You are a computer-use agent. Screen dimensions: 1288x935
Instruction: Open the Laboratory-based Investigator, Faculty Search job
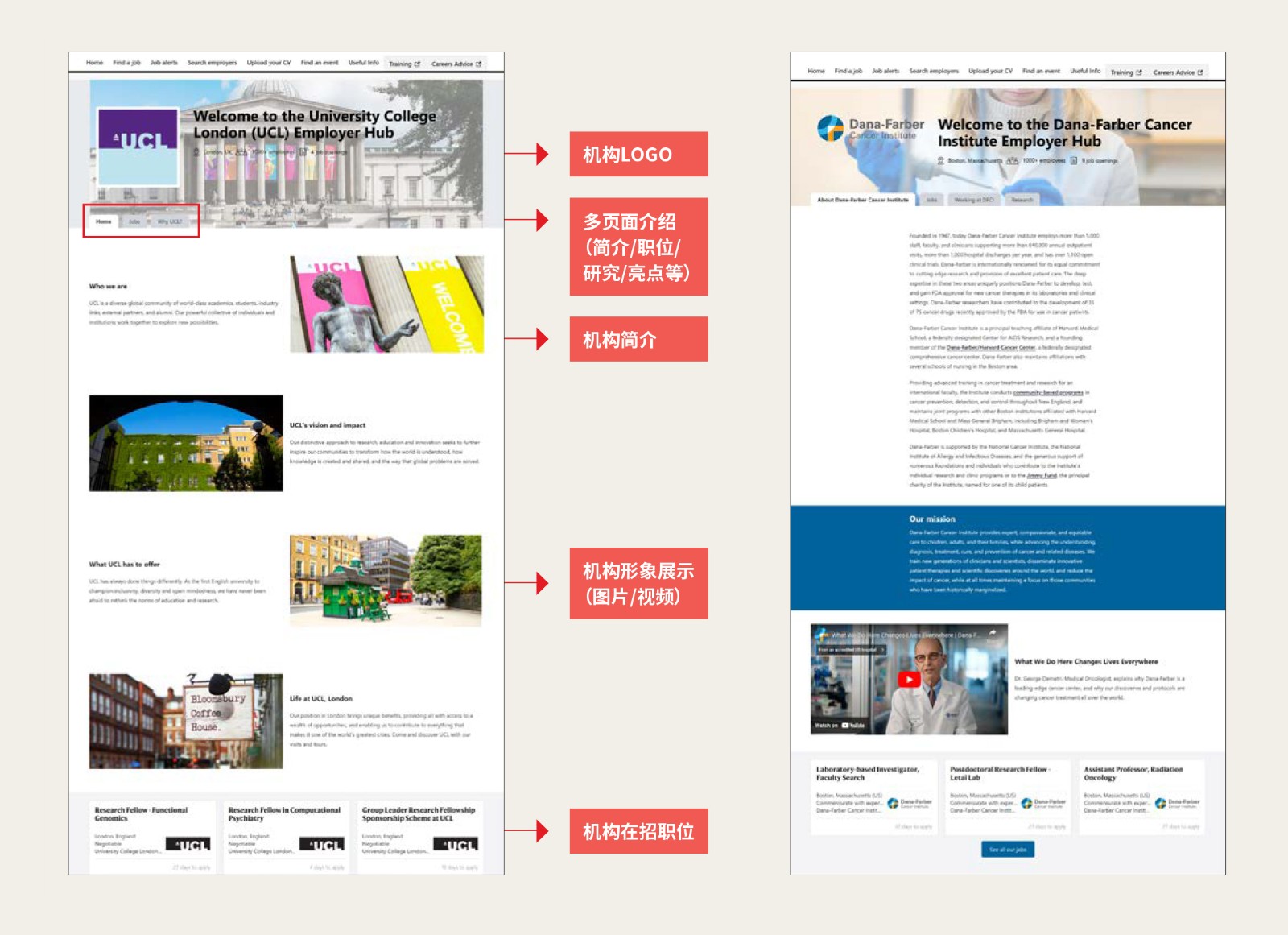tap(867, 773)
